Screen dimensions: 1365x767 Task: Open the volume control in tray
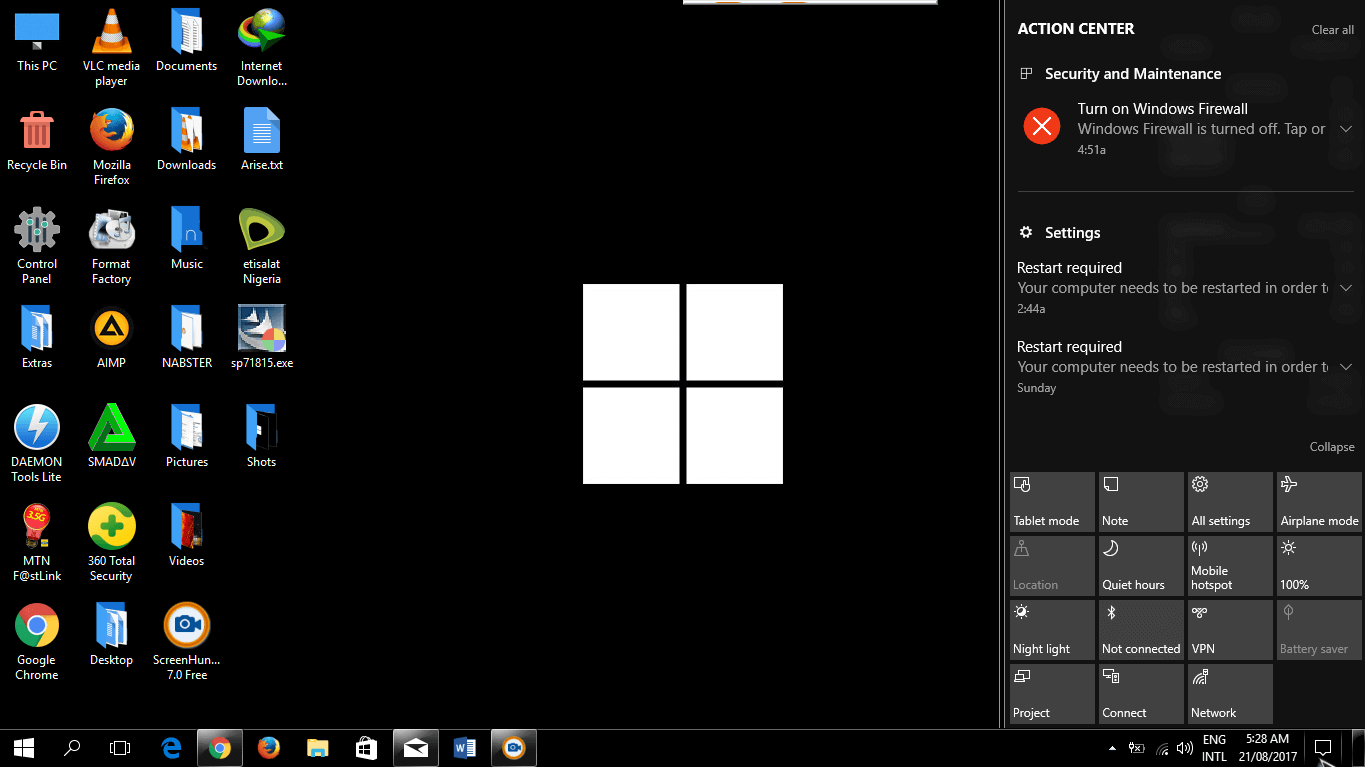[x=1185, y=748]
